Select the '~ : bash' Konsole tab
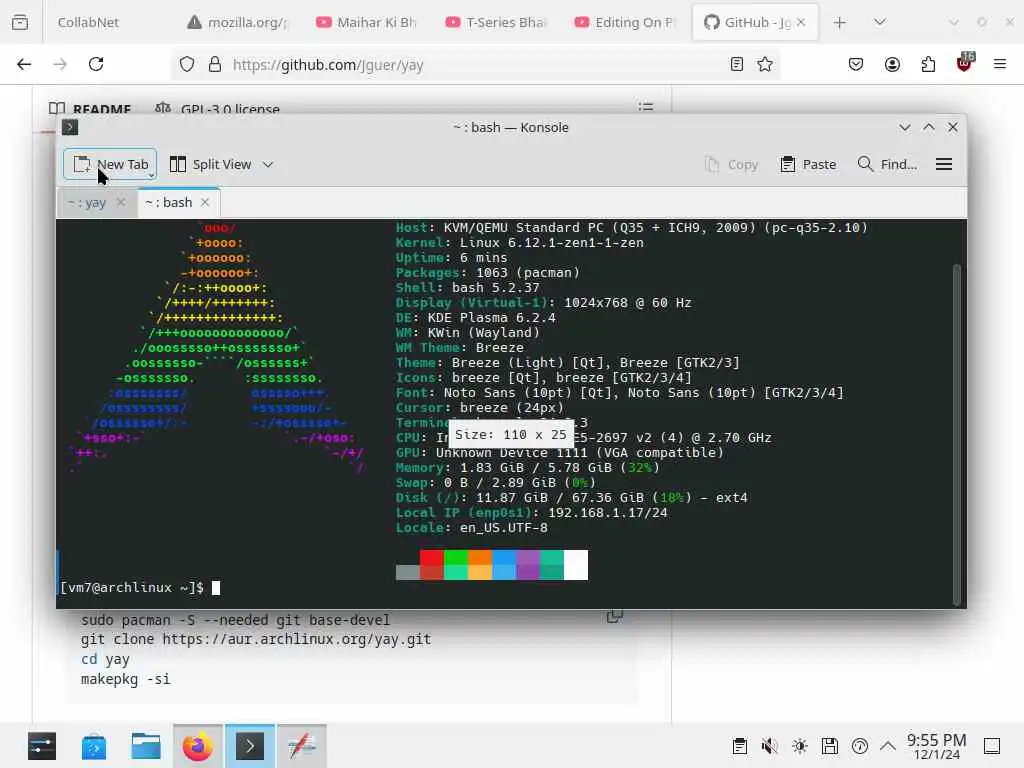The height and width of the screenshot is (768, 1024). [168, 202]
